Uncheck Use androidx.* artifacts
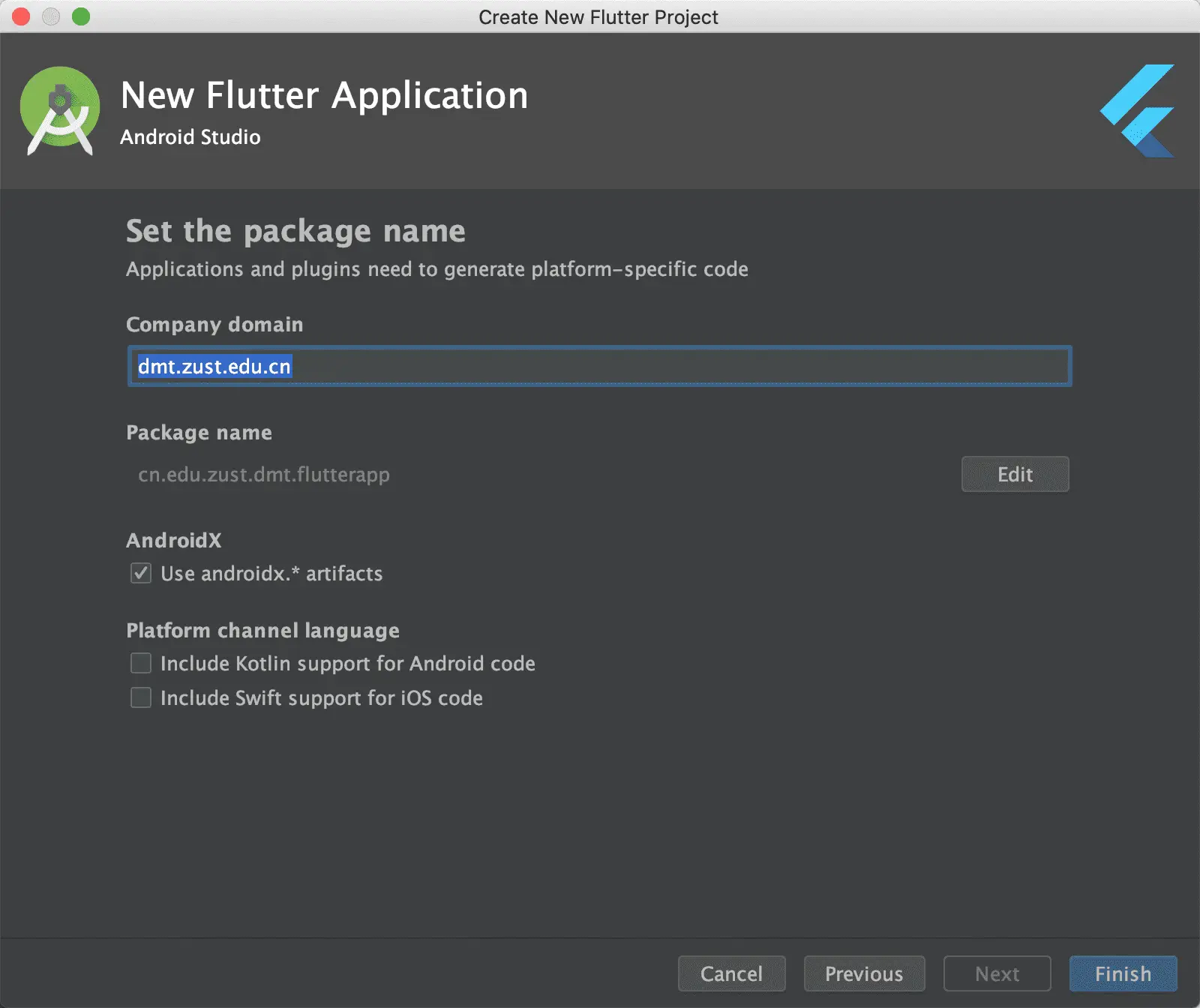The height and width of the screenshot is (1008, 1200). point(141,574)
